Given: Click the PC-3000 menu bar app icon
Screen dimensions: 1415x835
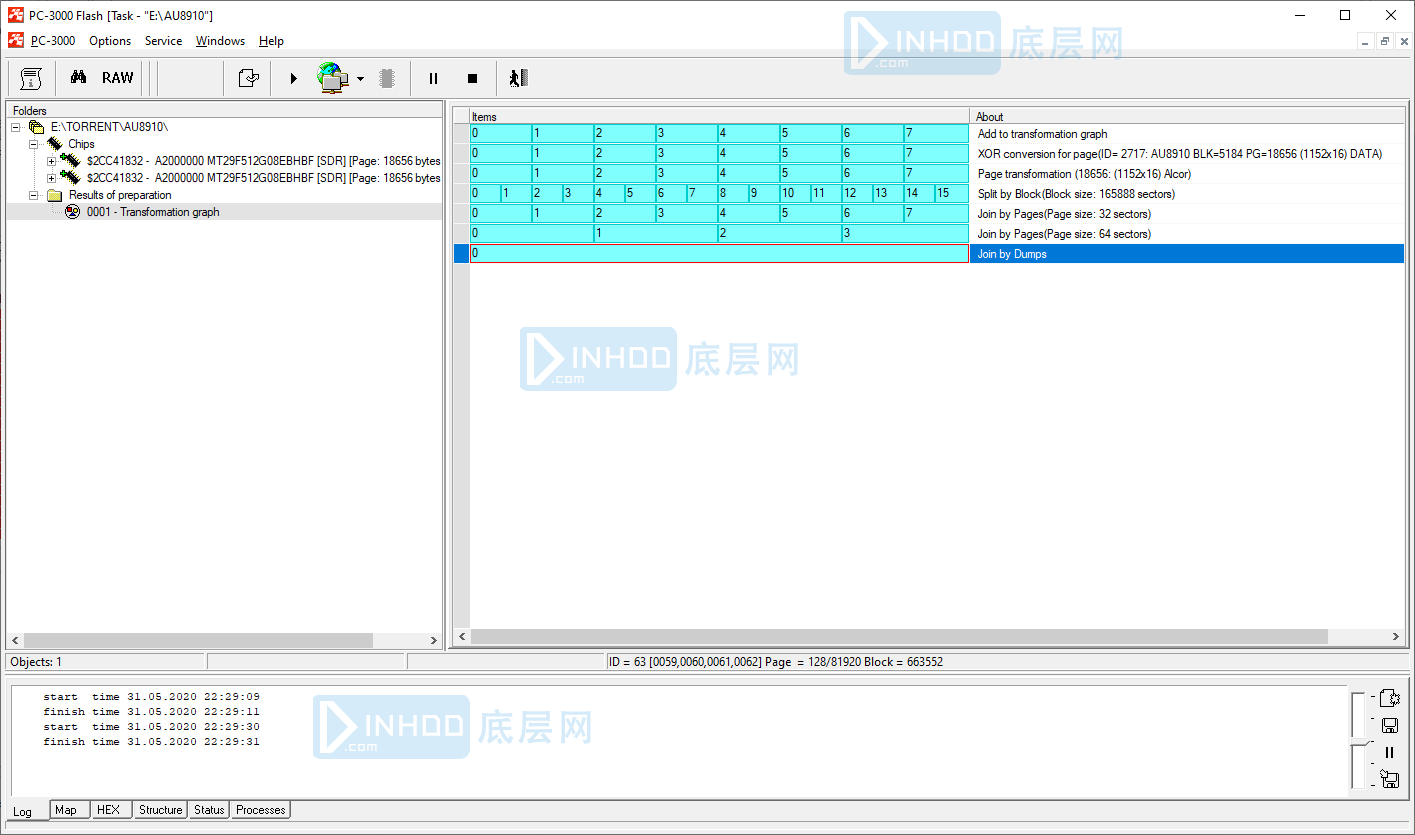Looking at the screenshot, I should tap(16, 40).
